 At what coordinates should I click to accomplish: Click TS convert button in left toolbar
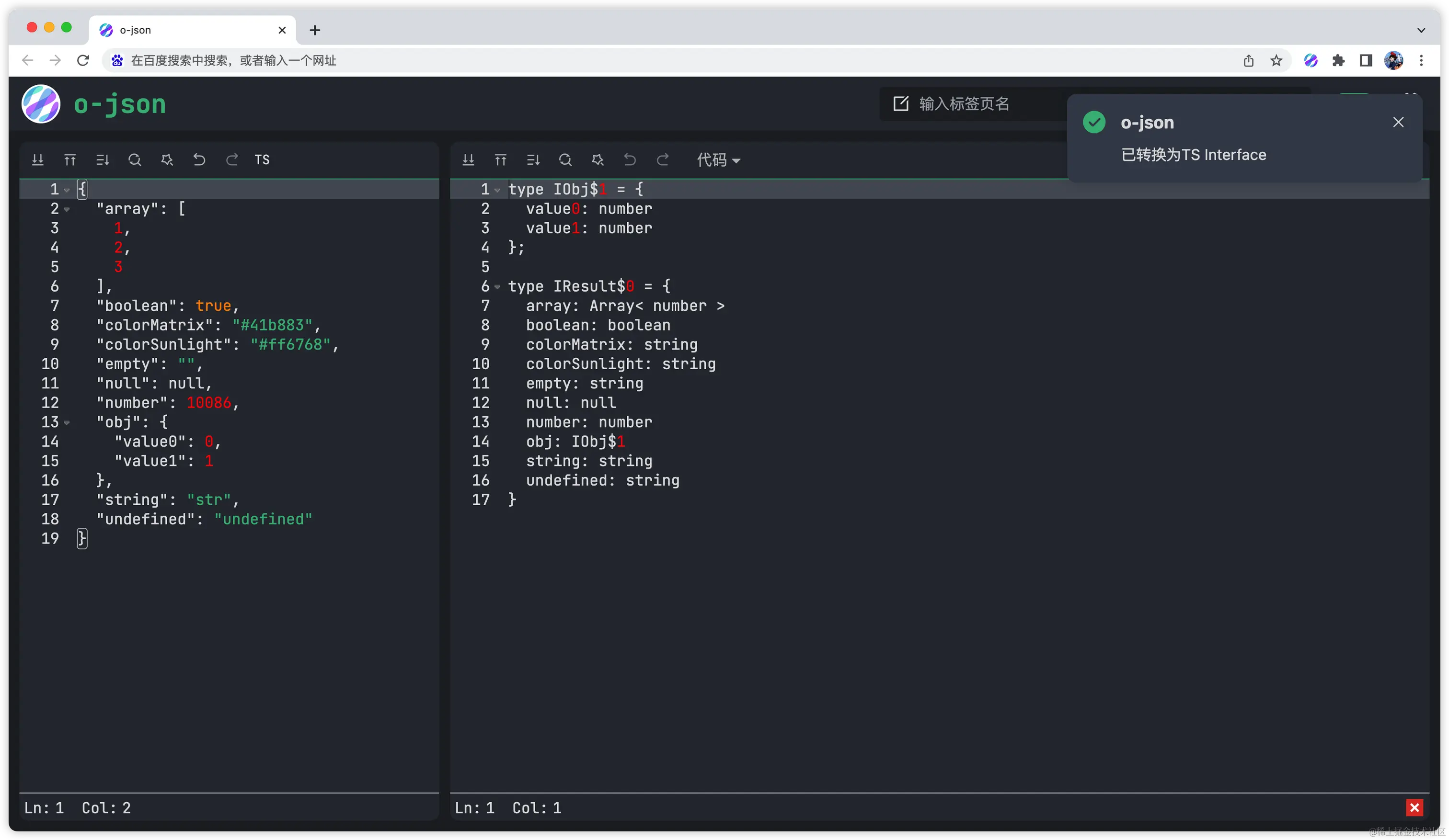262,160
